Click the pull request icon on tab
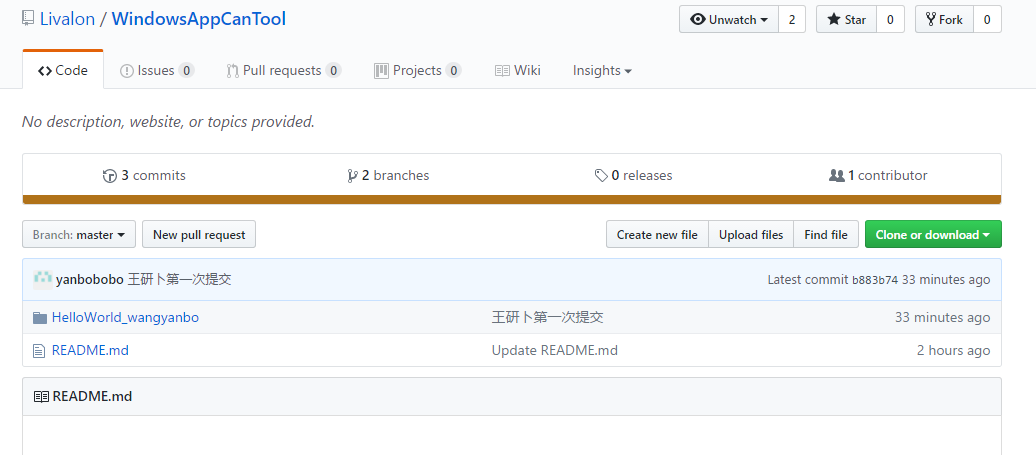1036x455 pixels. [232, 71]
